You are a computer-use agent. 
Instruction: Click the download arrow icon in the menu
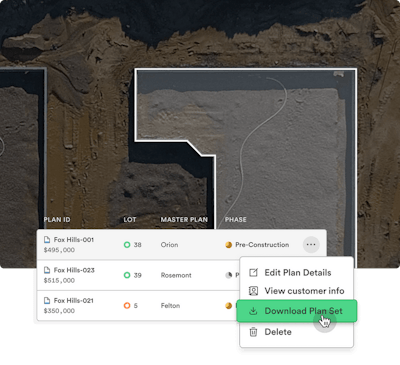point(253,311)
